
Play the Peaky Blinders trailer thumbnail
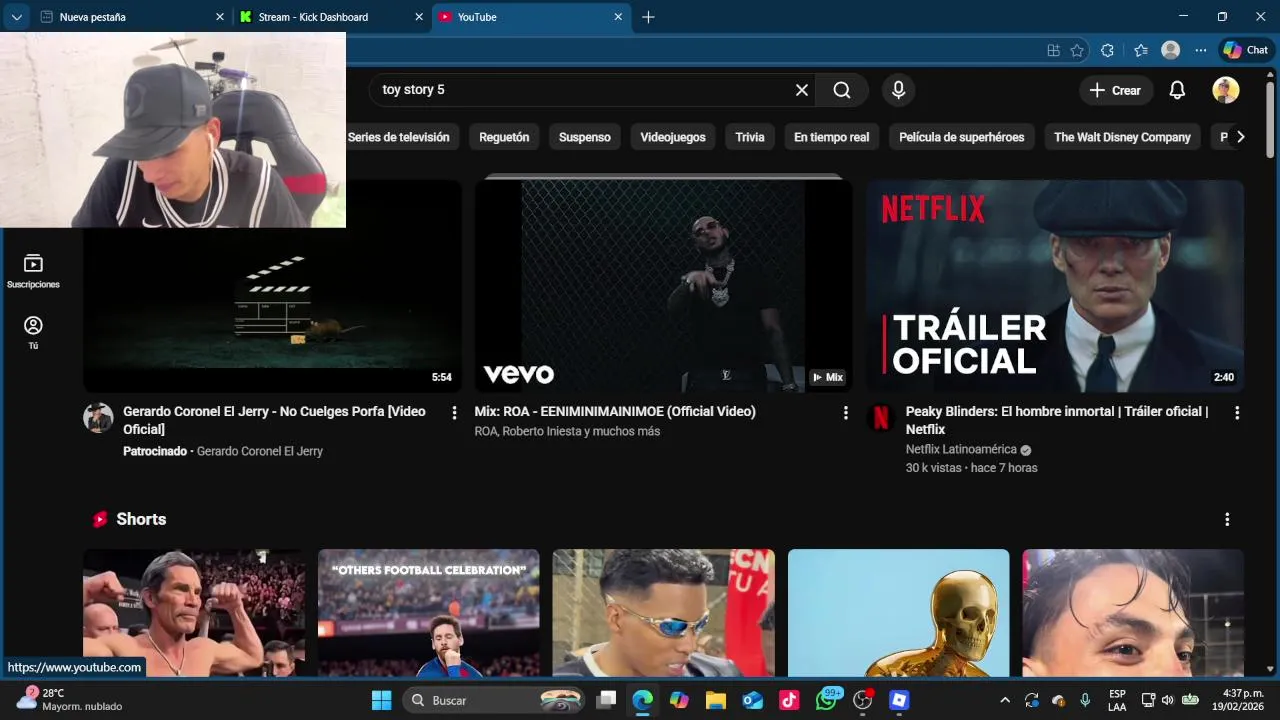(1055, 286)
